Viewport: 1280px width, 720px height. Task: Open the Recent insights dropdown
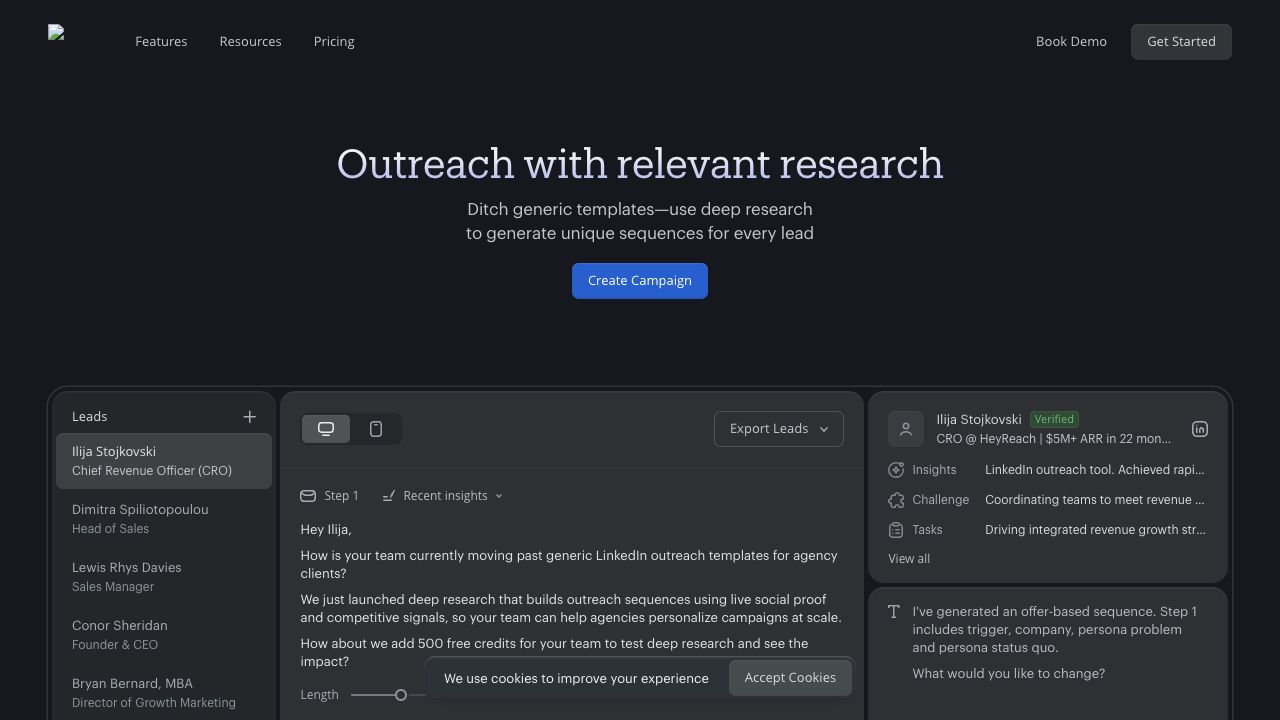[x=443, y=496]
